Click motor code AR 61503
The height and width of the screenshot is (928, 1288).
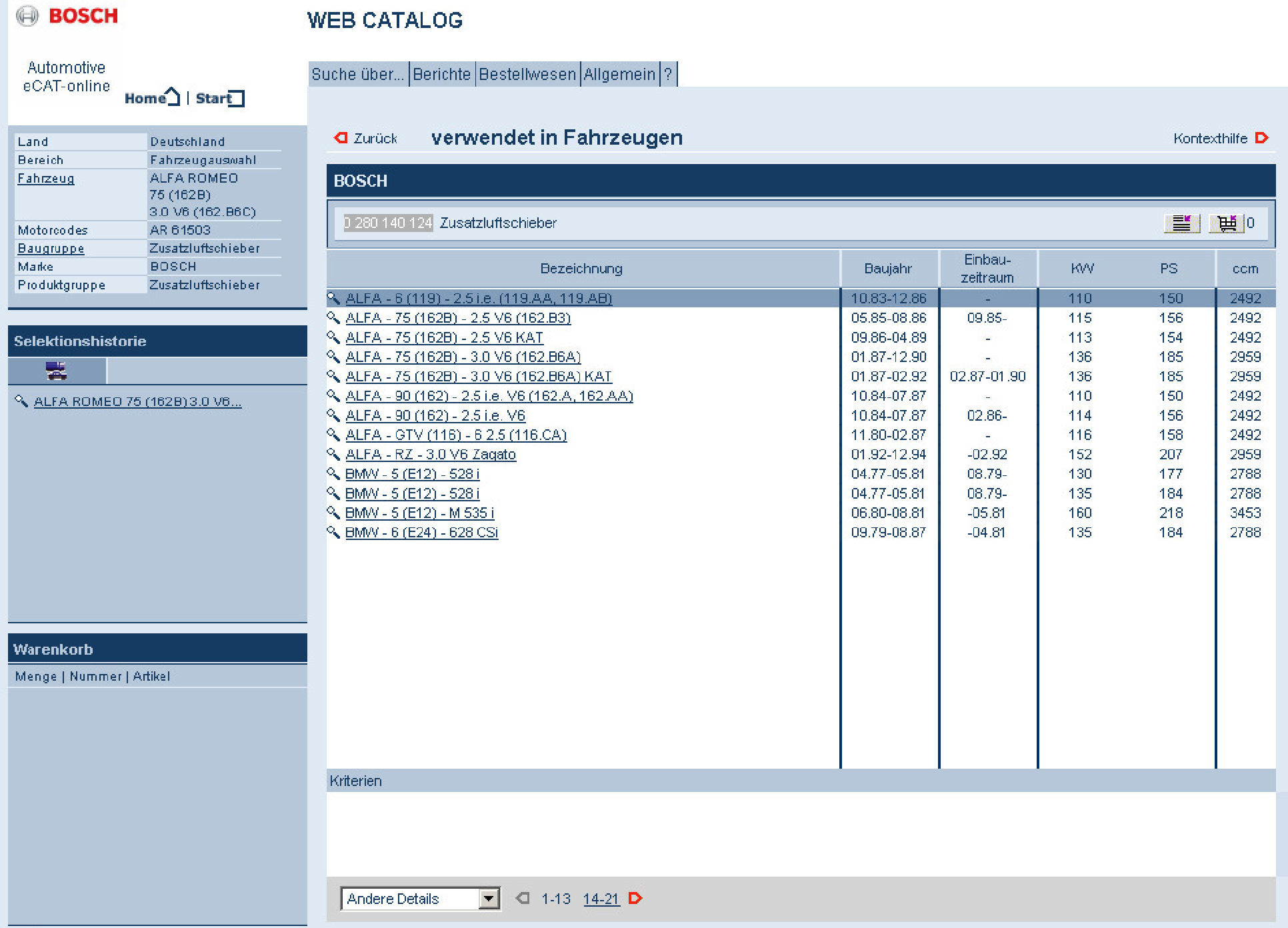180,230
